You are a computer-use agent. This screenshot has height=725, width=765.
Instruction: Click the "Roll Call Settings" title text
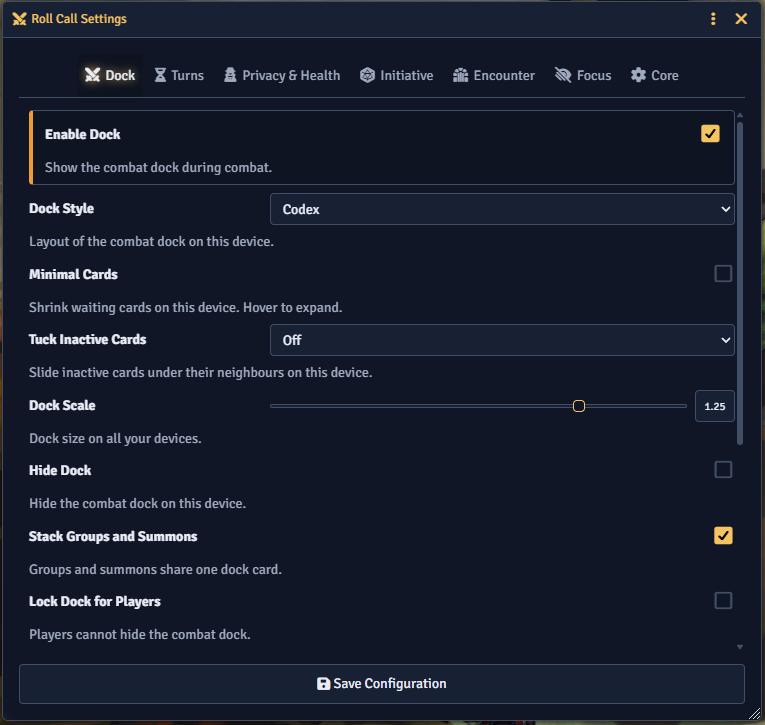pyautogui.click(x=79, y=19)
